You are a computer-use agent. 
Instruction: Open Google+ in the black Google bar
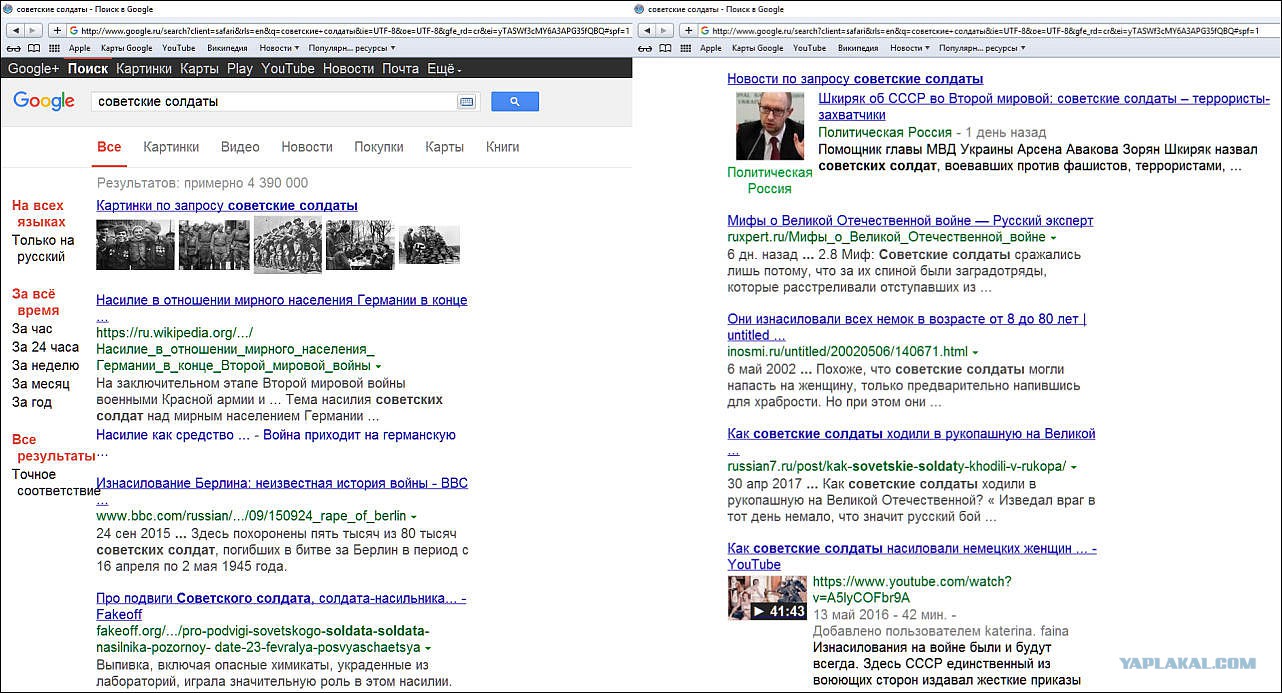pos(34,69)
